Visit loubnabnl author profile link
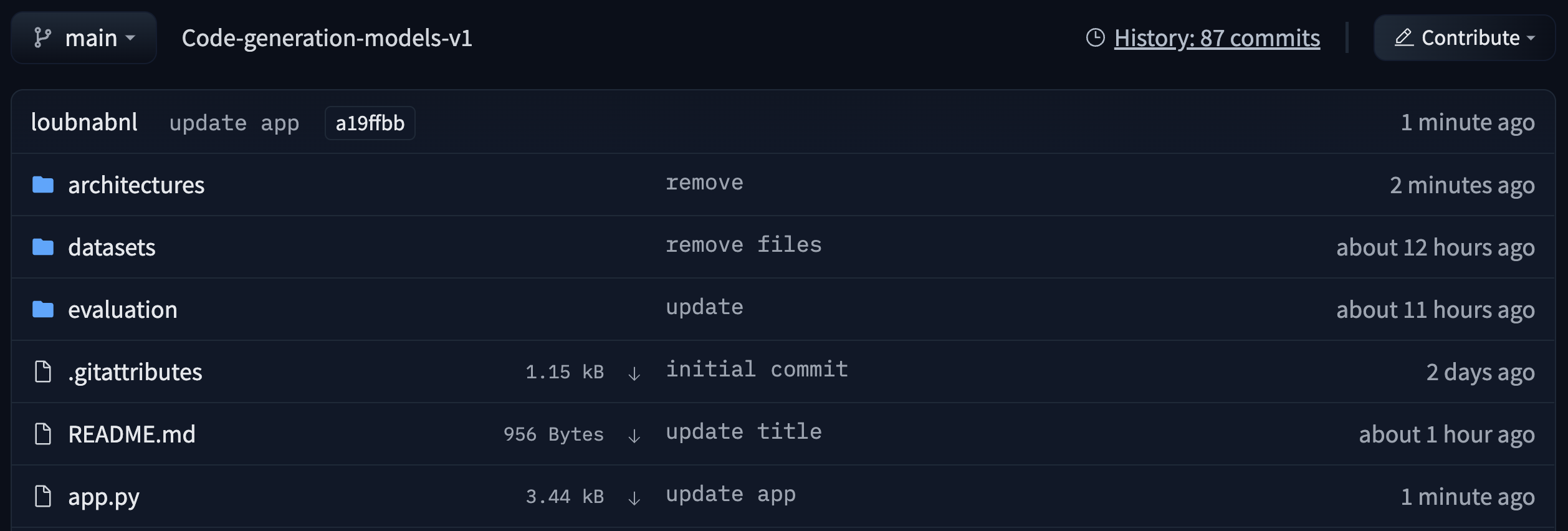 pyautogui.click(x=84, y=122)
